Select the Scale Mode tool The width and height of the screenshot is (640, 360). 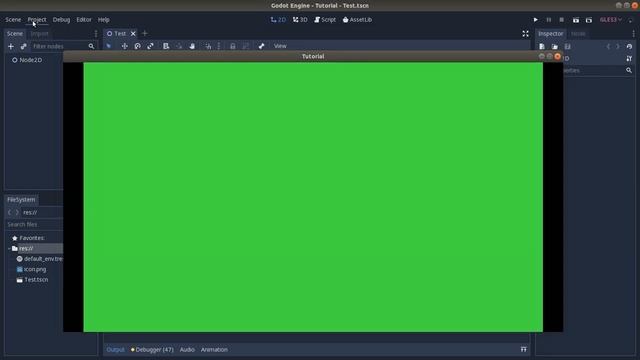point(151,46)
